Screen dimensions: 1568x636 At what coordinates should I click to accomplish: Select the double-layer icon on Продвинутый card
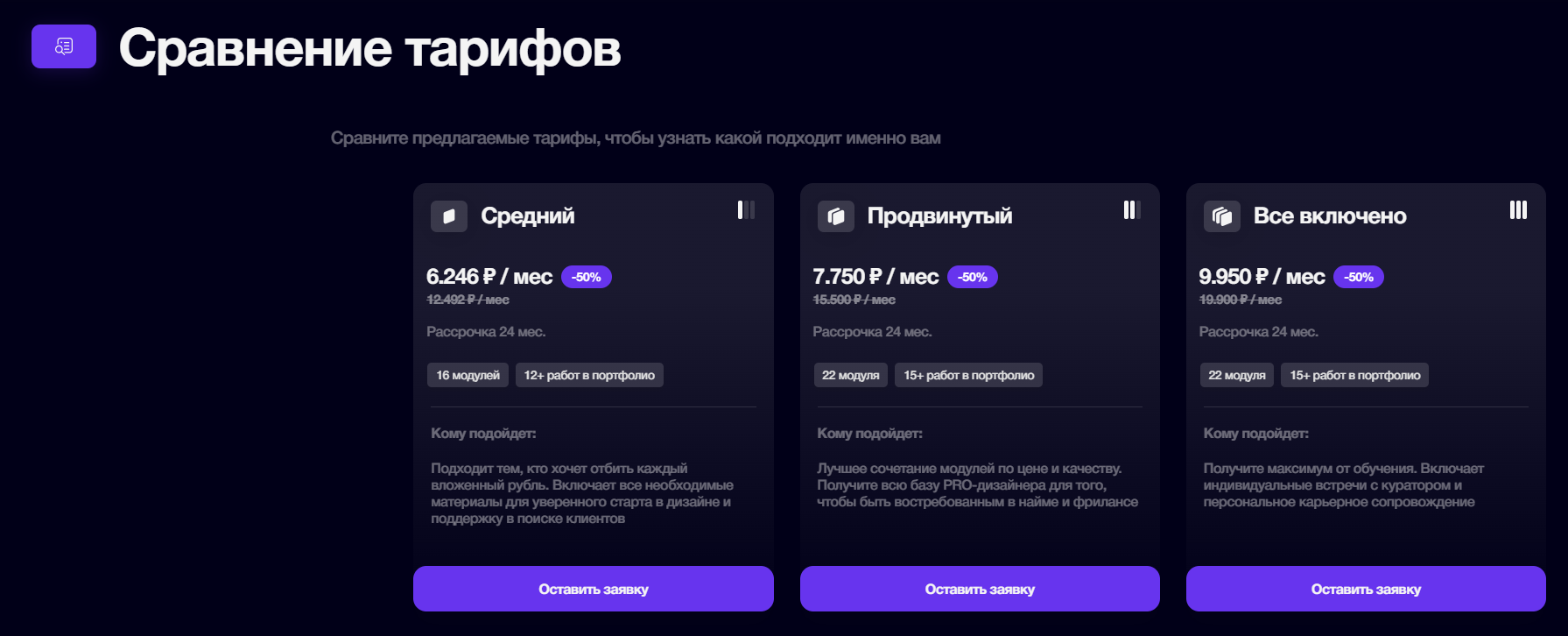click(835, 216)
